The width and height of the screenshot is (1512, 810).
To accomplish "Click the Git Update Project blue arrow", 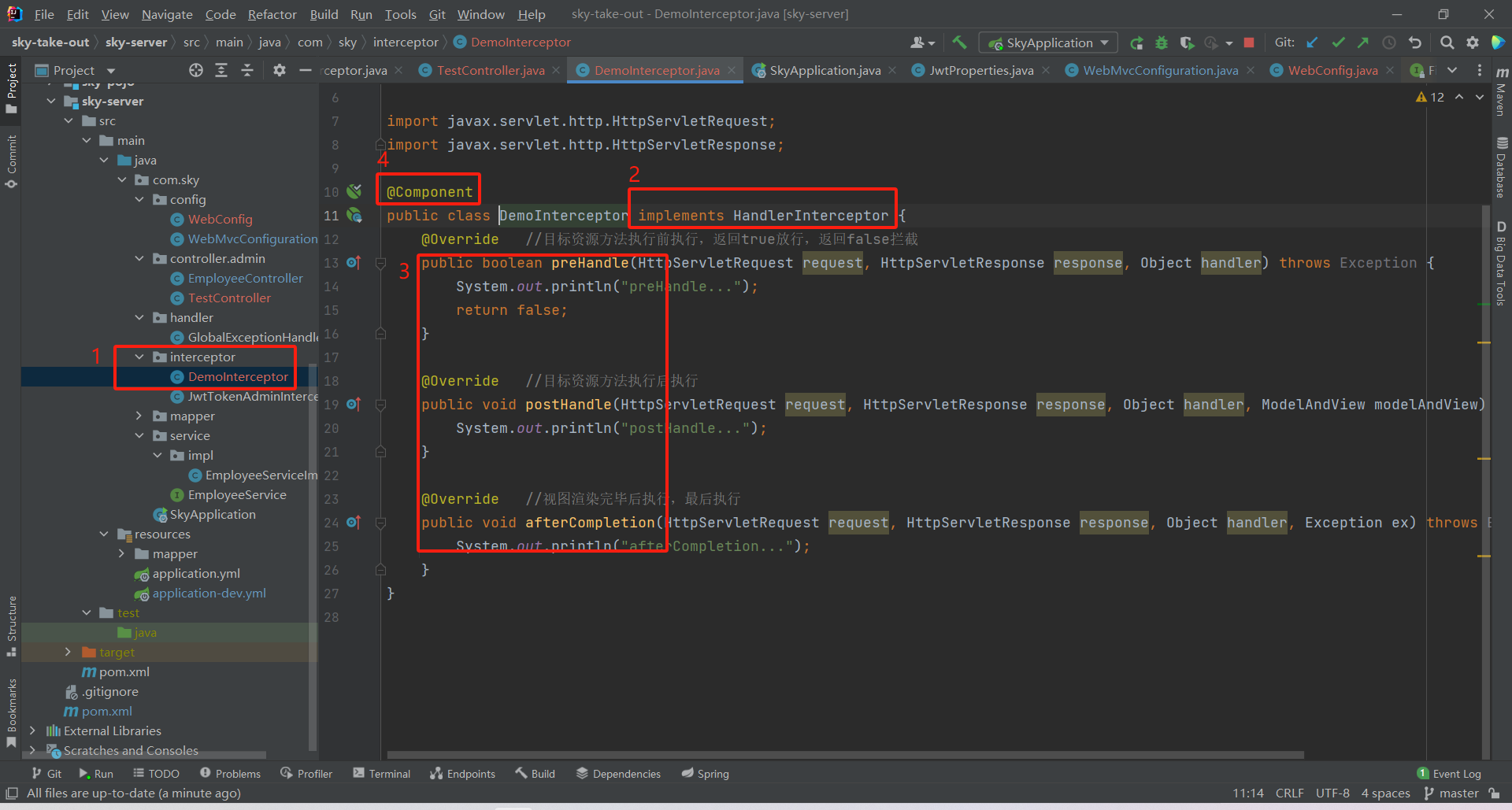I will click(1312, 43).
